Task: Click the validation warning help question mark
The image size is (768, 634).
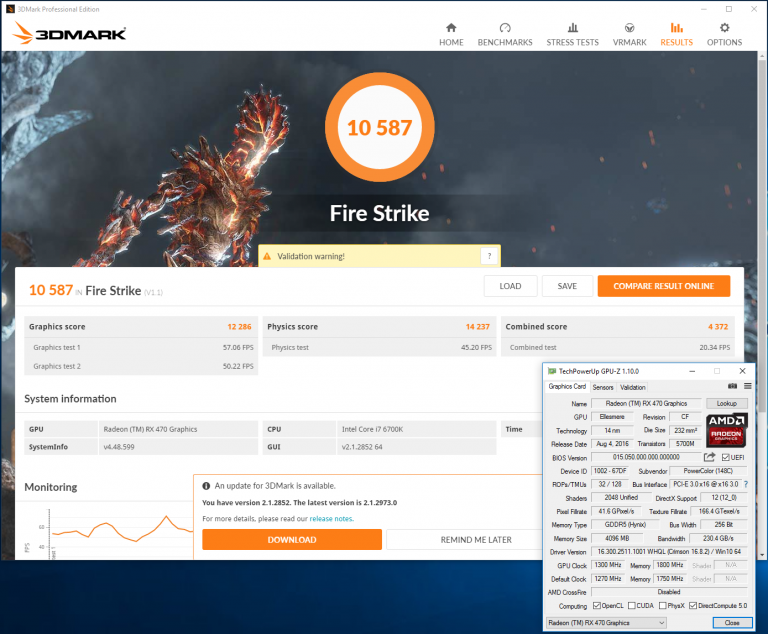Action: pyautogui.click(x=489, y=256)
